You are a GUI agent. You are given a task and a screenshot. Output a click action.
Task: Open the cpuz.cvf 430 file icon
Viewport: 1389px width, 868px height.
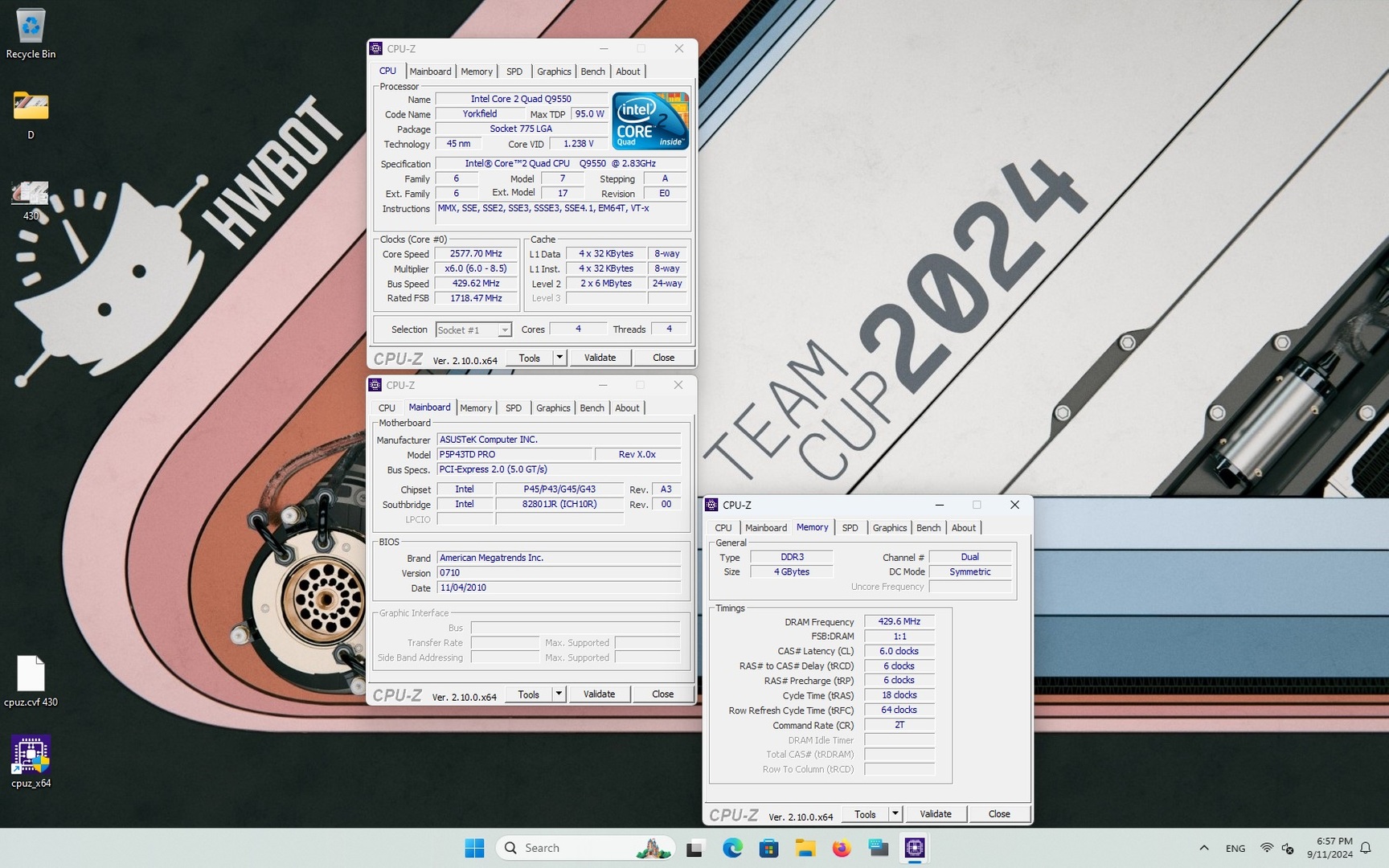coord(31,682)
